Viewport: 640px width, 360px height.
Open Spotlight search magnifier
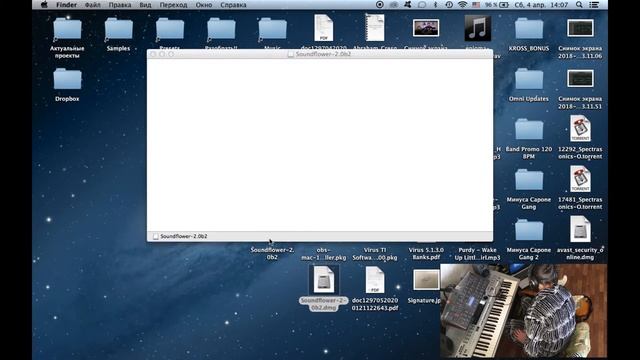579,5
